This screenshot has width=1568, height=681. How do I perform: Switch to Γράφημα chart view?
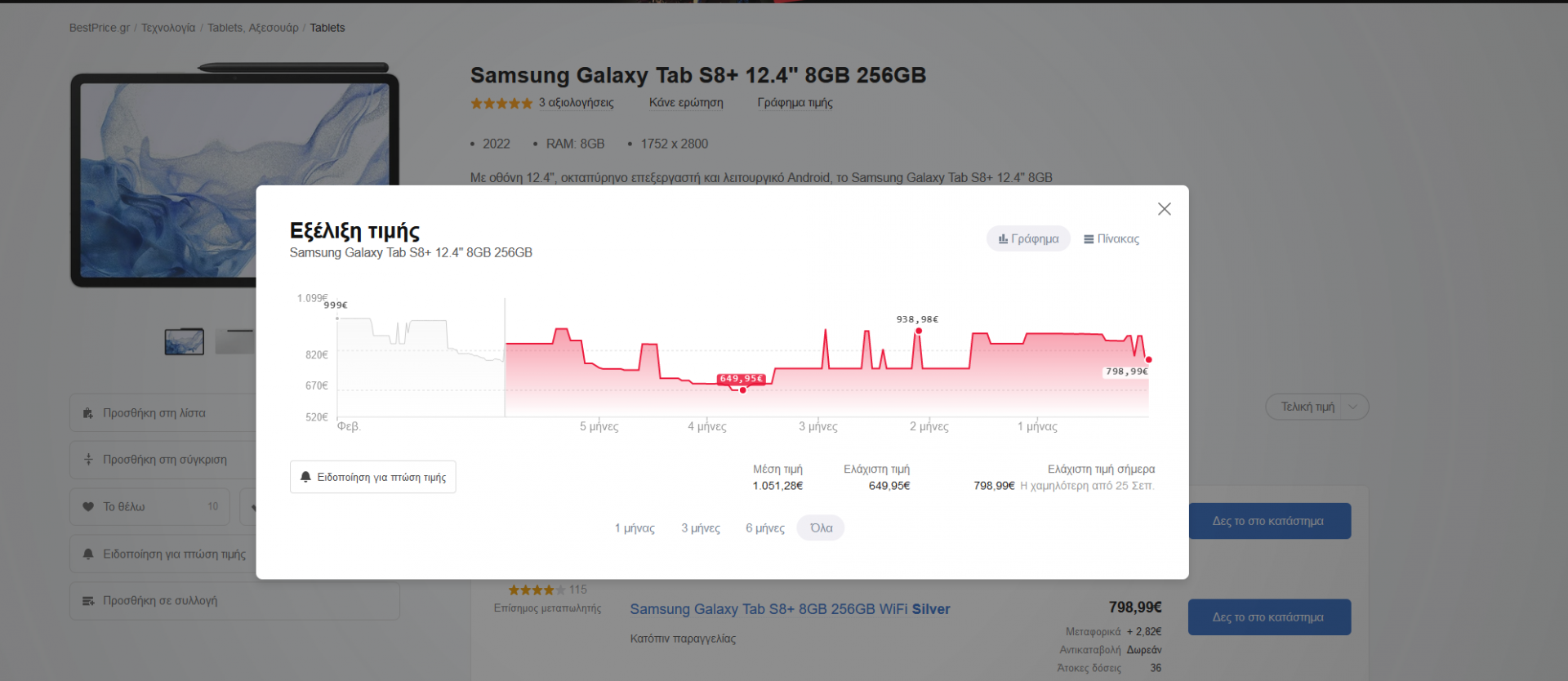(1028, 238)
